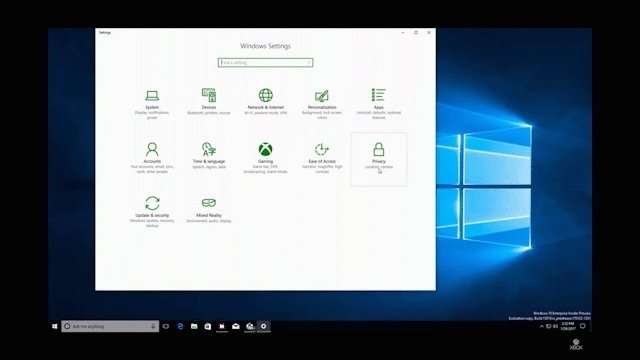The image size is (640, 360).
Task: Open Network & Internet globe icon
Action: 265,95
